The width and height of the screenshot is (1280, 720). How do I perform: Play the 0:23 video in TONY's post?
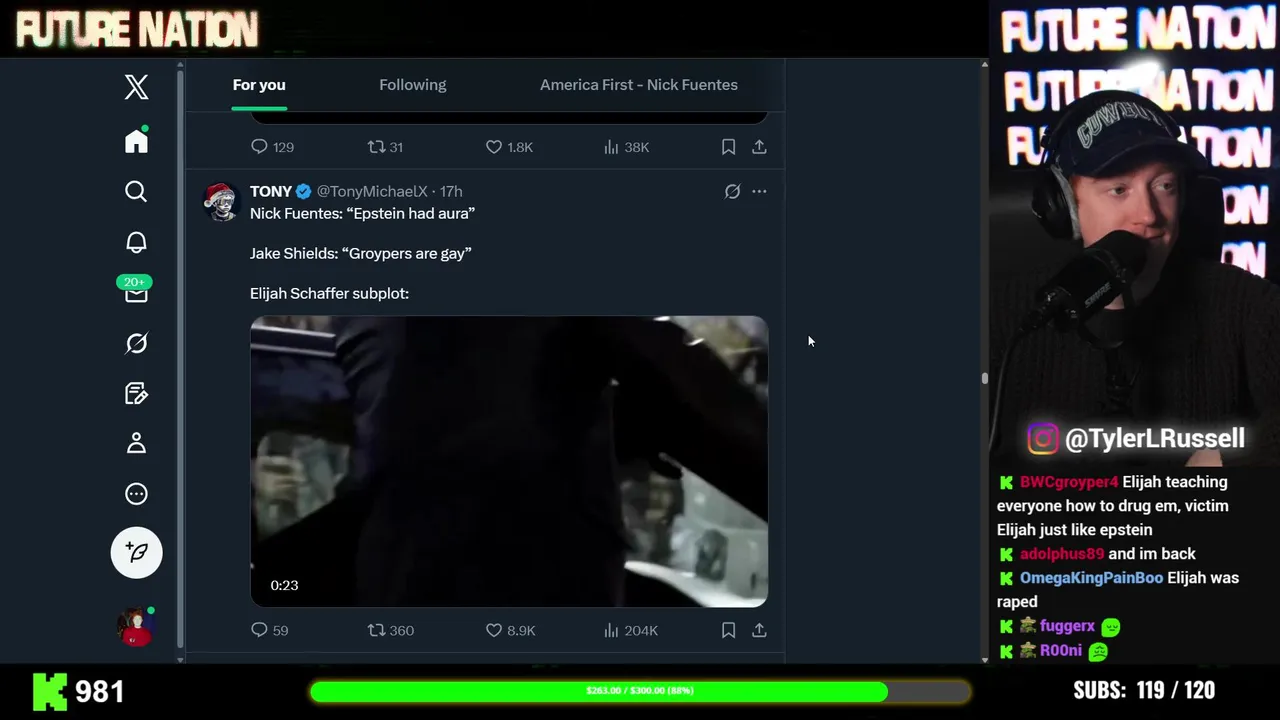point(509,461)
